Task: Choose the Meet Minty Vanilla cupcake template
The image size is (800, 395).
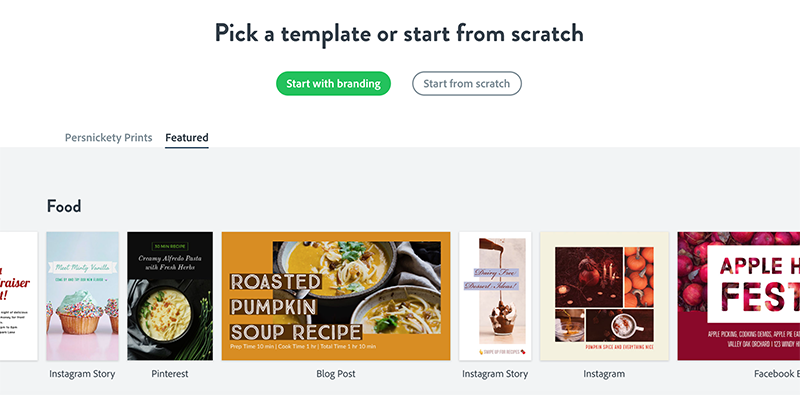Action: point(83,296)
